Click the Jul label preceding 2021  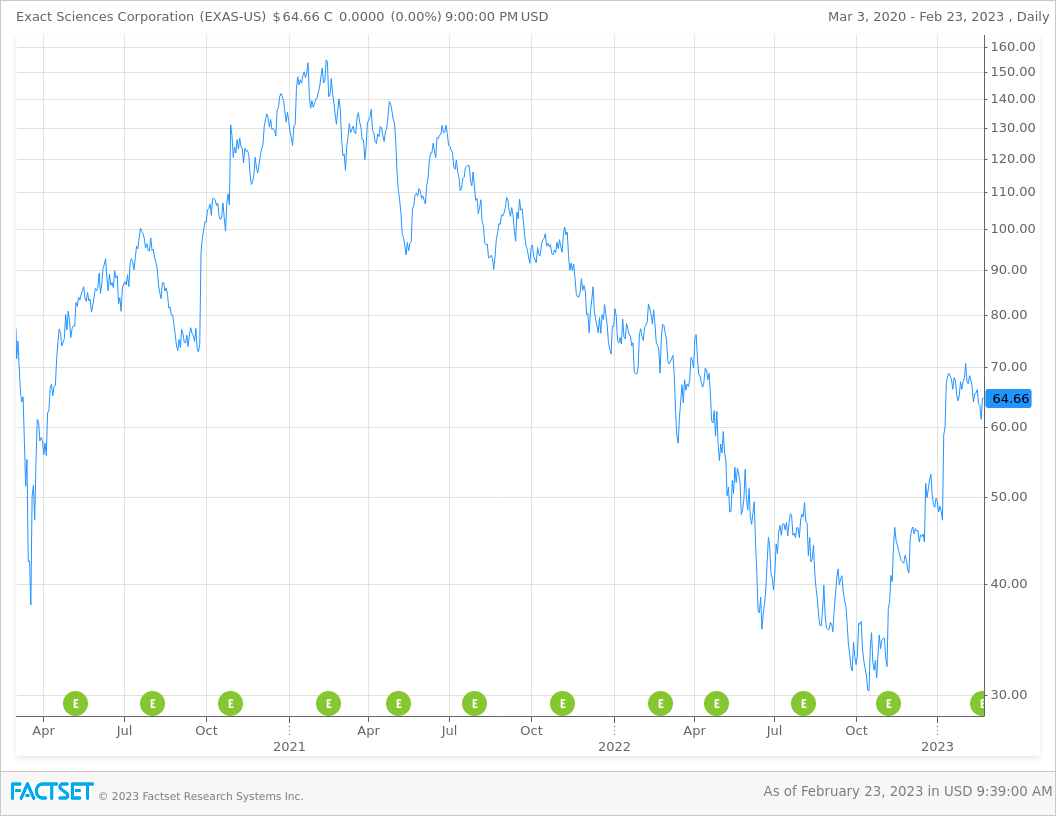click(124, 730)
